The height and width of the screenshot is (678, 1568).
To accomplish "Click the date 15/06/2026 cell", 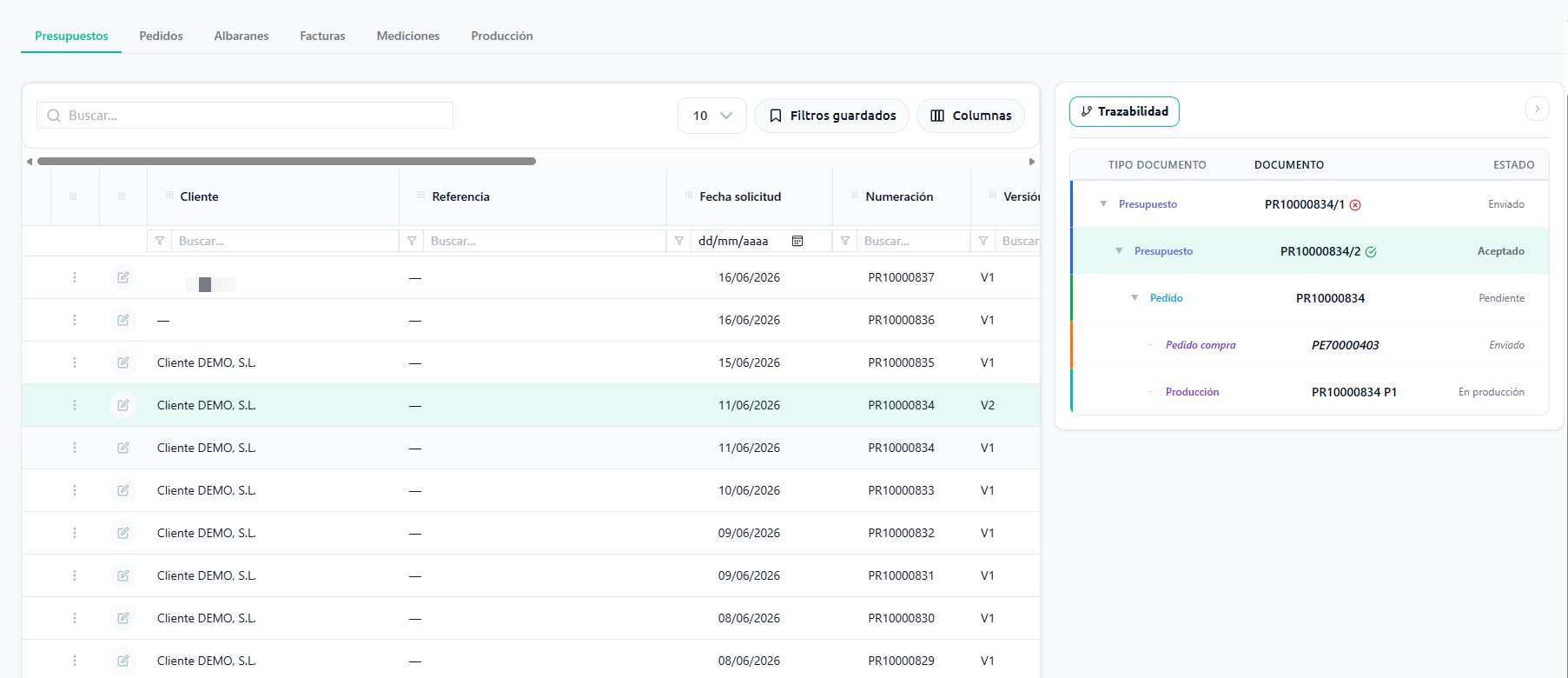I will tap(749, 362).
